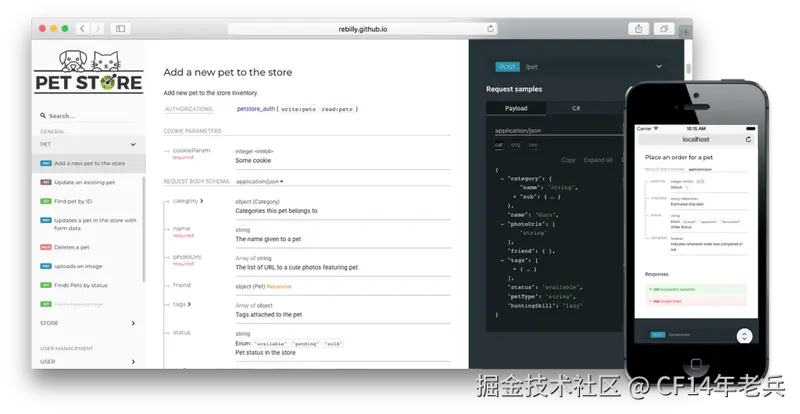This screenshot has width=800, height=414.
Task: Click the POST badge on the /pet endpoint bar
Action: click(x=507, y=67)
